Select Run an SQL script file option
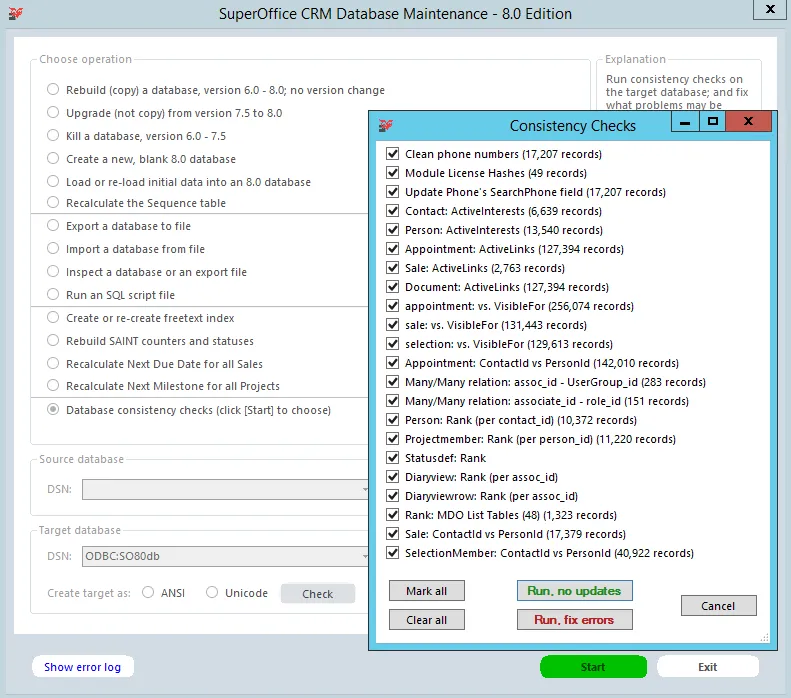The width and height of the screenshot is (791, 698). 53,295
